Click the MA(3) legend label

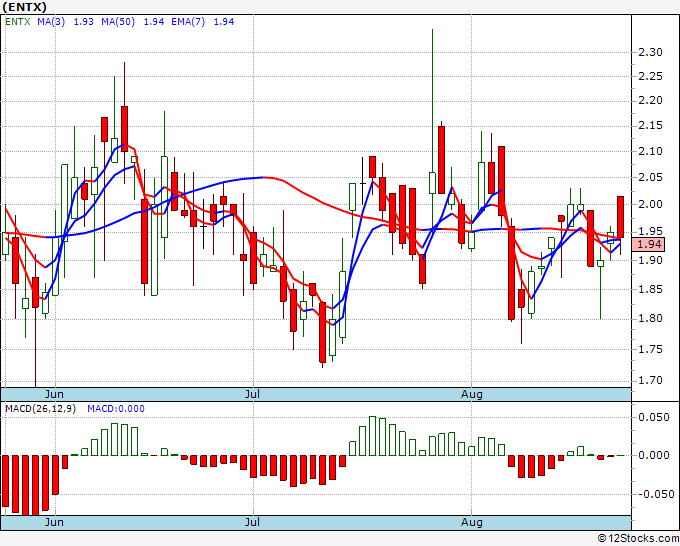tap(51, 22)
